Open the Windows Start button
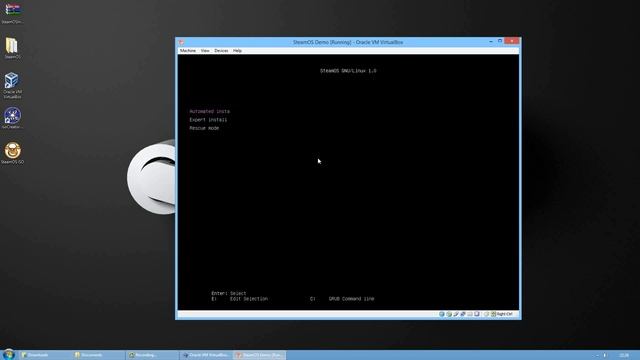The width and height of the screenshot is (640, 360). coord(8,354)
